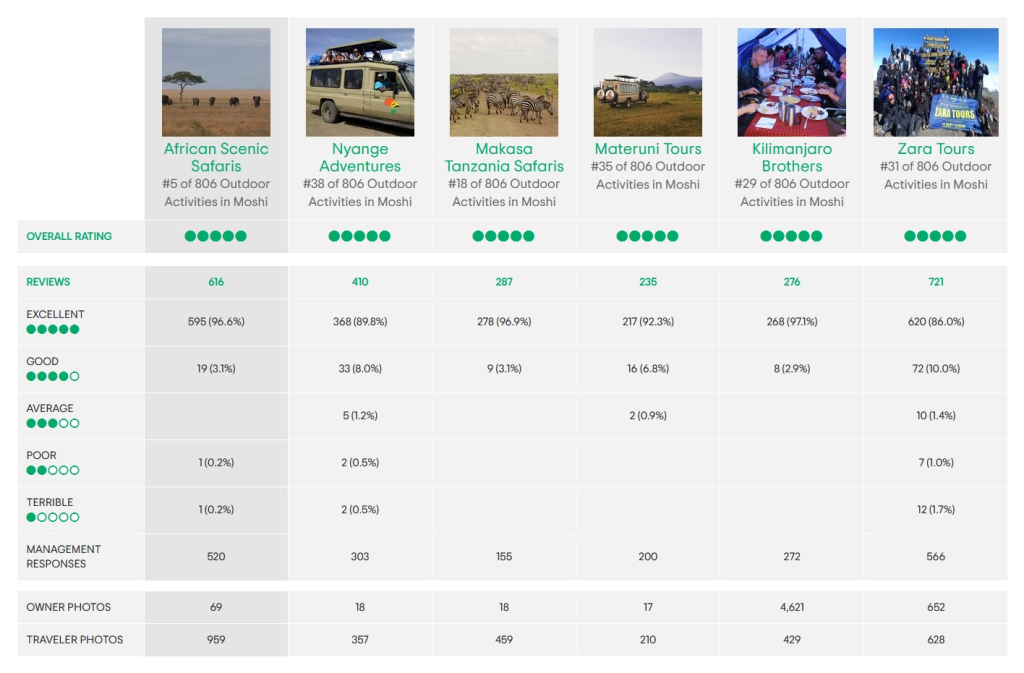Click Makasa Tanzania Safaris overall rating bubbles

[504, 236]
